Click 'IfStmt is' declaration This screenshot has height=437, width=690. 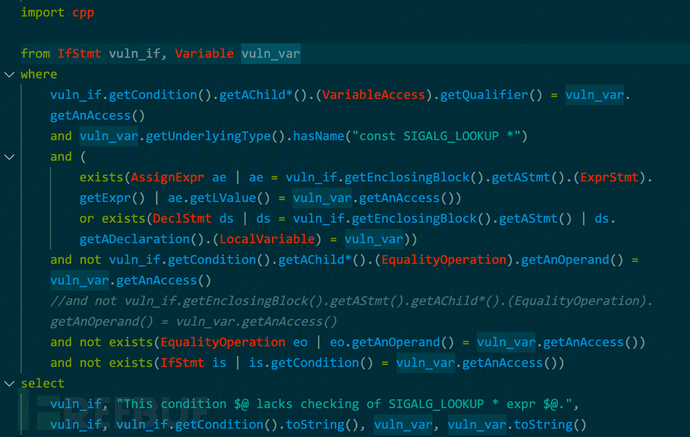(194, 363)
